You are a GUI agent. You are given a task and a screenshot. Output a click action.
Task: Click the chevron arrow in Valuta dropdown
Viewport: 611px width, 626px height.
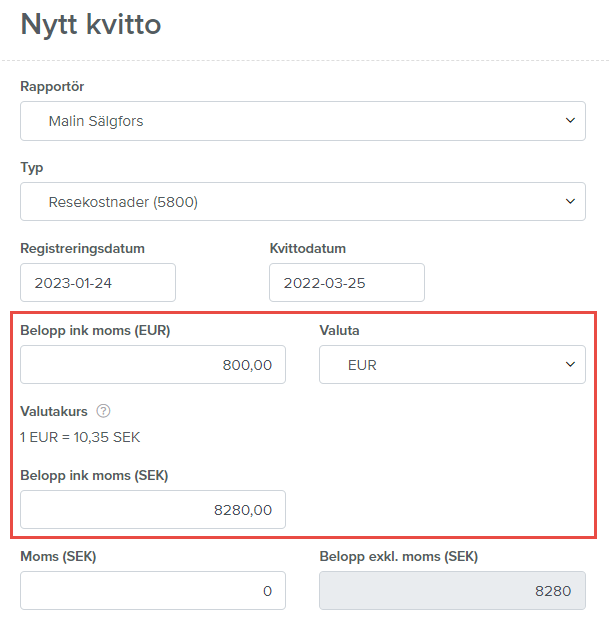[x=570, y=365]
